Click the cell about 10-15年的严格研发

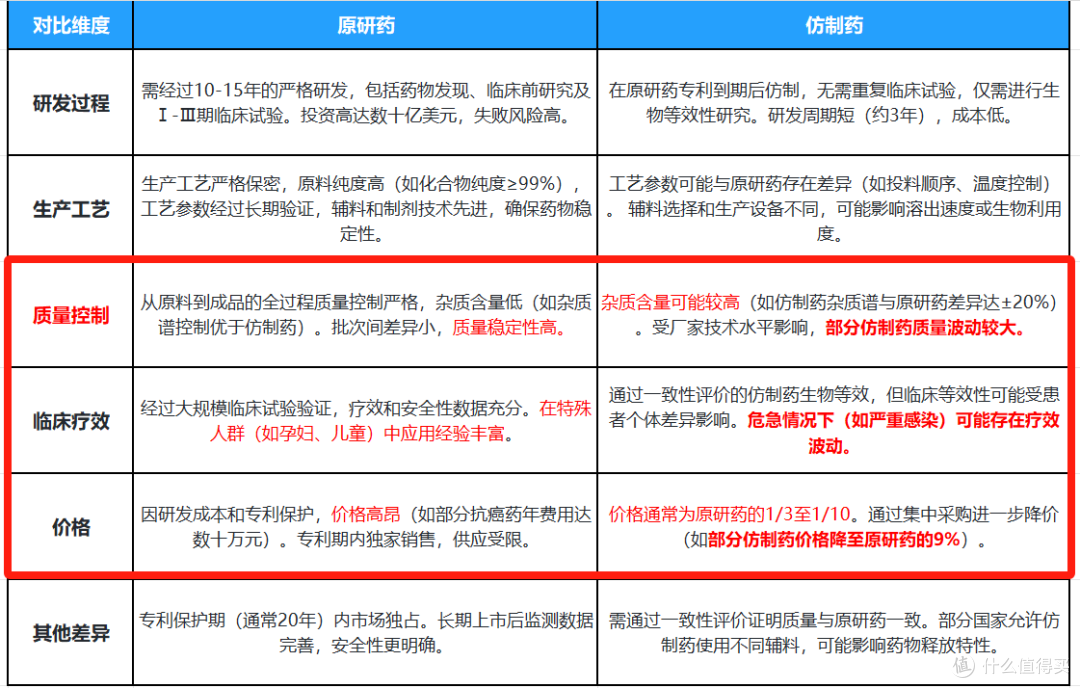click(365, 103)
